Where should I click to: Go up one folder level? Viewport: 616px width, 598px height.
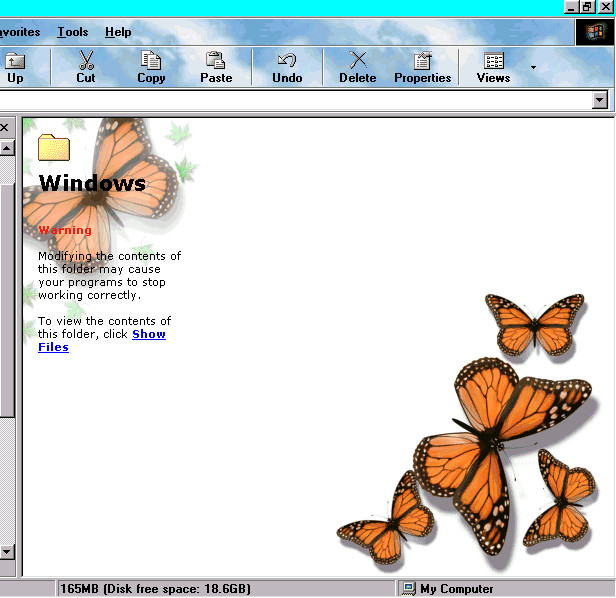click(x=15, y=68)
